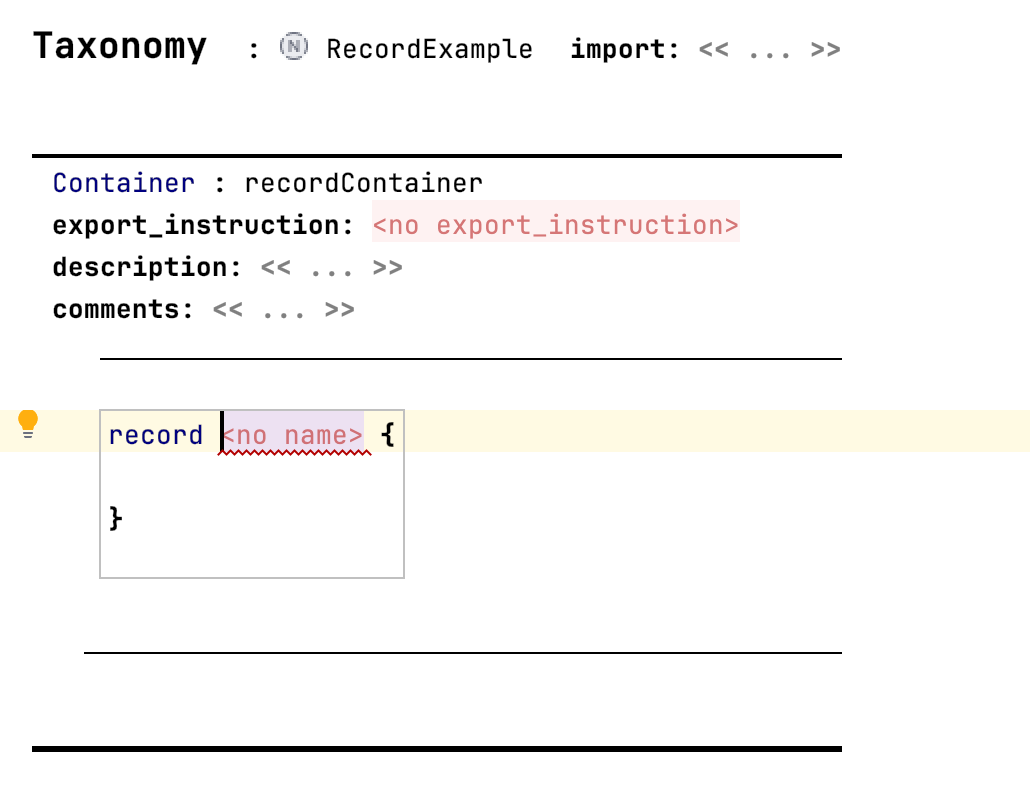Click the colon after the Taxonomy heading
This screenshot has width=1030, height=802.
coord(254,49)
